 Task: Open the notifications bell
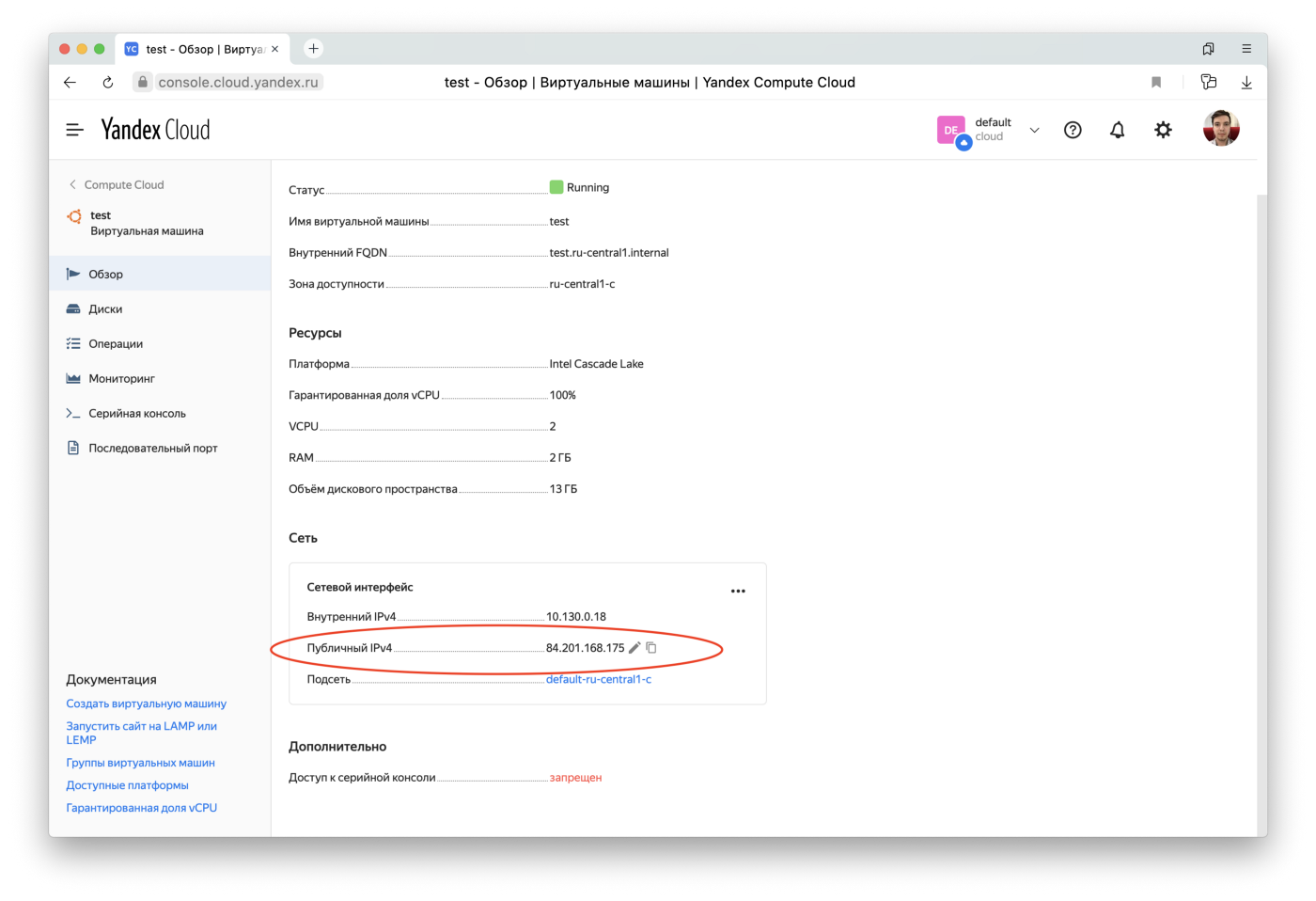point(1117,130)
